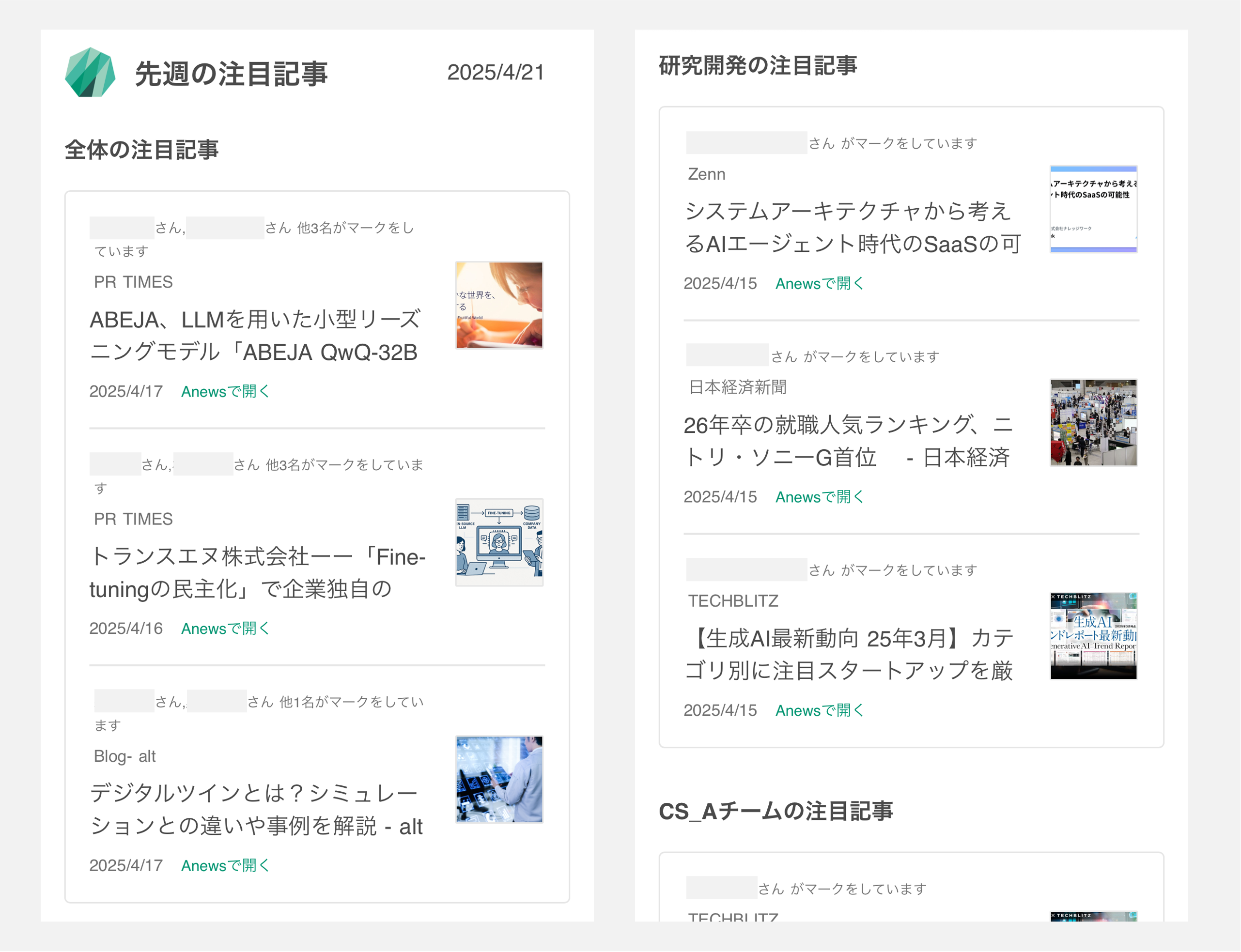The height and width of the screenshot is (952, 1241).
Task: Click the Fine-tuning diagram thumbnail
Action: (x=499, y=542)
